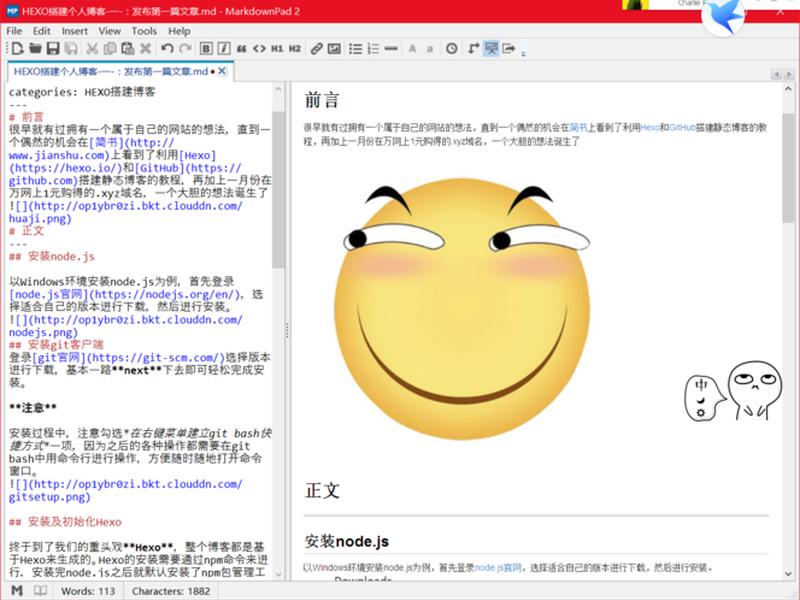Open the node.js官网 link in preview
This screenshot has height=600, width=800.
498,567
